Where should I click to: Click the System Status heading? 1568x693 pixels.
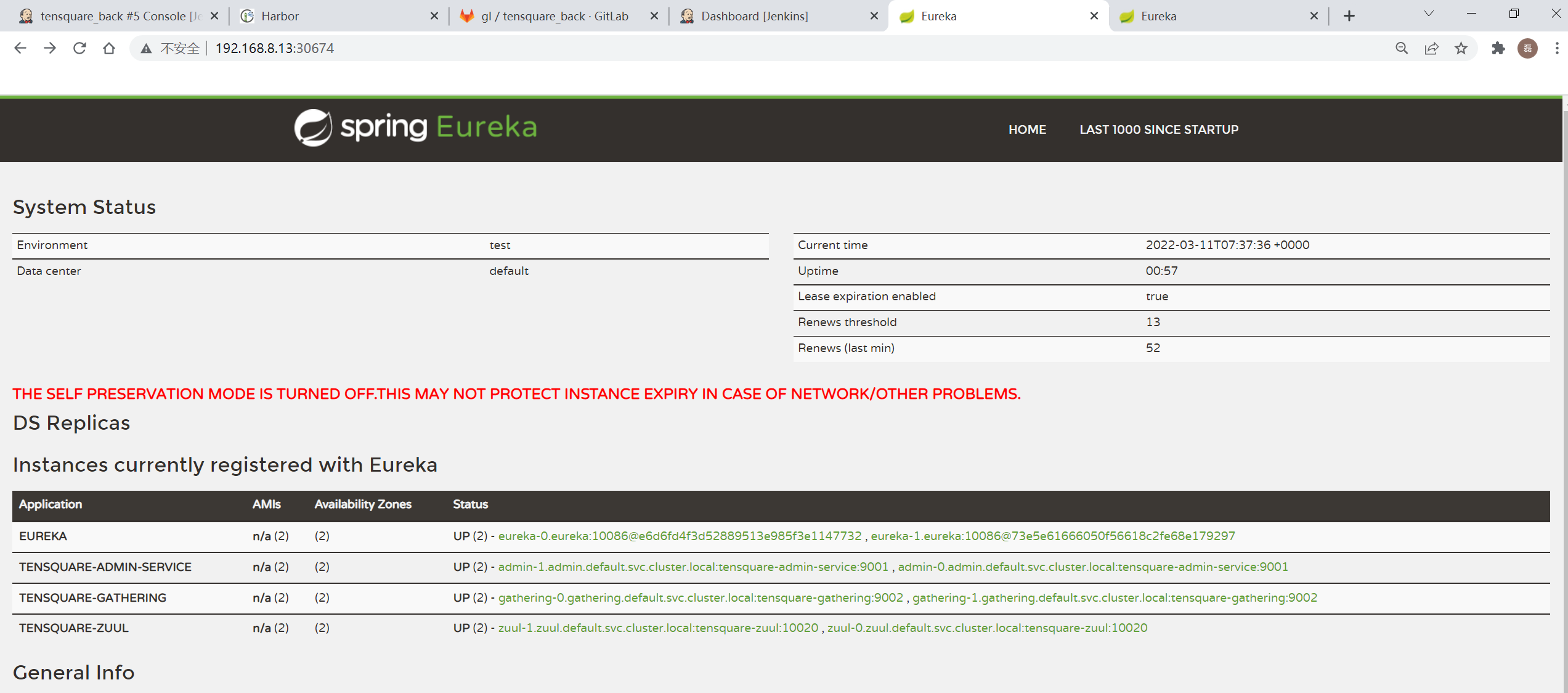[x=84, y=207]
